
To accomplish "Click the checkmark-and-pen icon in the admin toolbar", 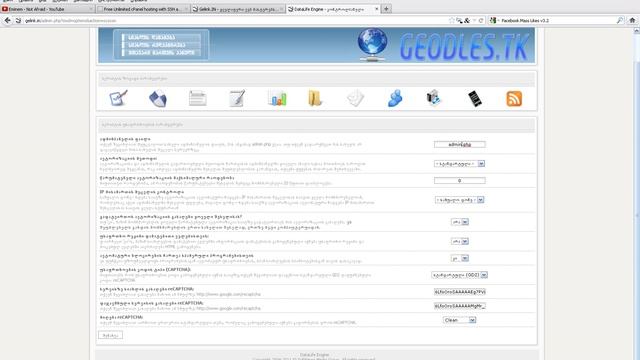I will pyautogui.click(x=118, y=98).
